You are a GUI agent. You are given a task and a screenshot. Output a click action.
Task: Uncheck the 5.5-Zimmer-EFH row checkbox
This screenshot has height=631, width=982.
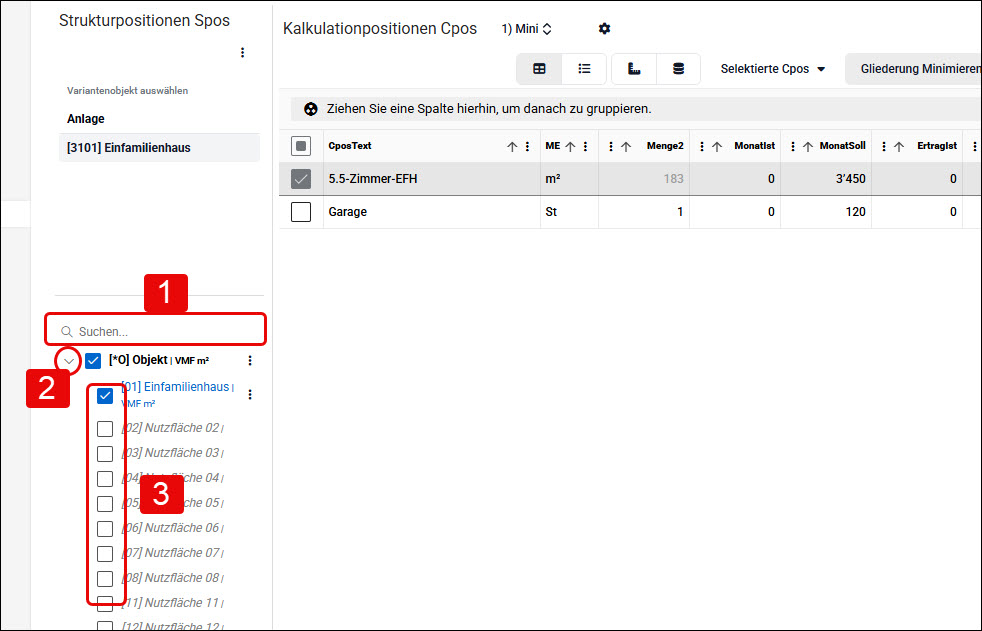click(x=301, y=179)
